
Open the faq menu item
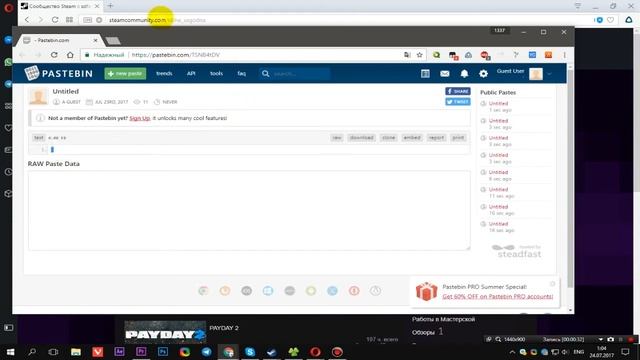(242, 73)
